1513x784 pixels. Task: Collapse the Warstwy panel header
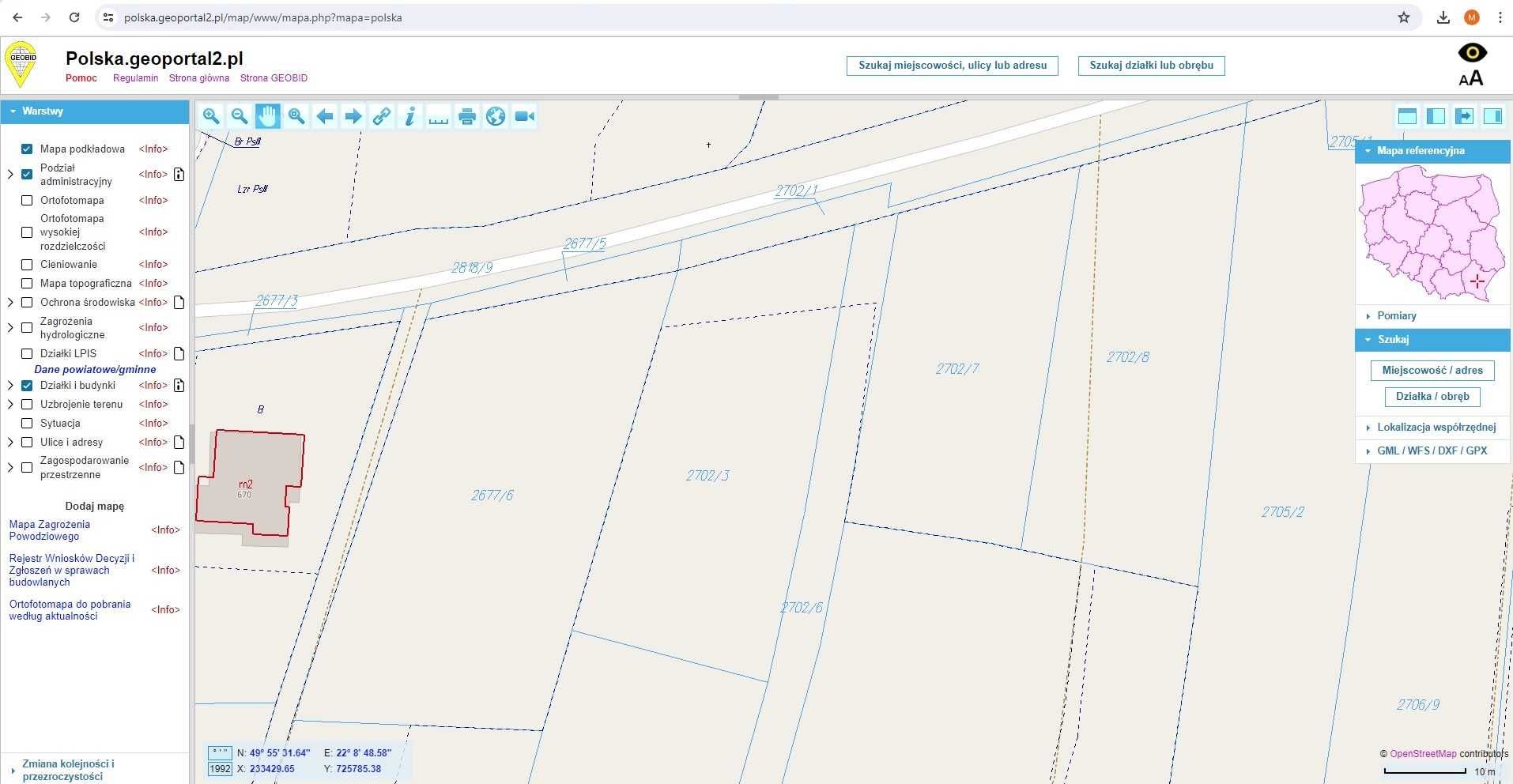point(95,111)
